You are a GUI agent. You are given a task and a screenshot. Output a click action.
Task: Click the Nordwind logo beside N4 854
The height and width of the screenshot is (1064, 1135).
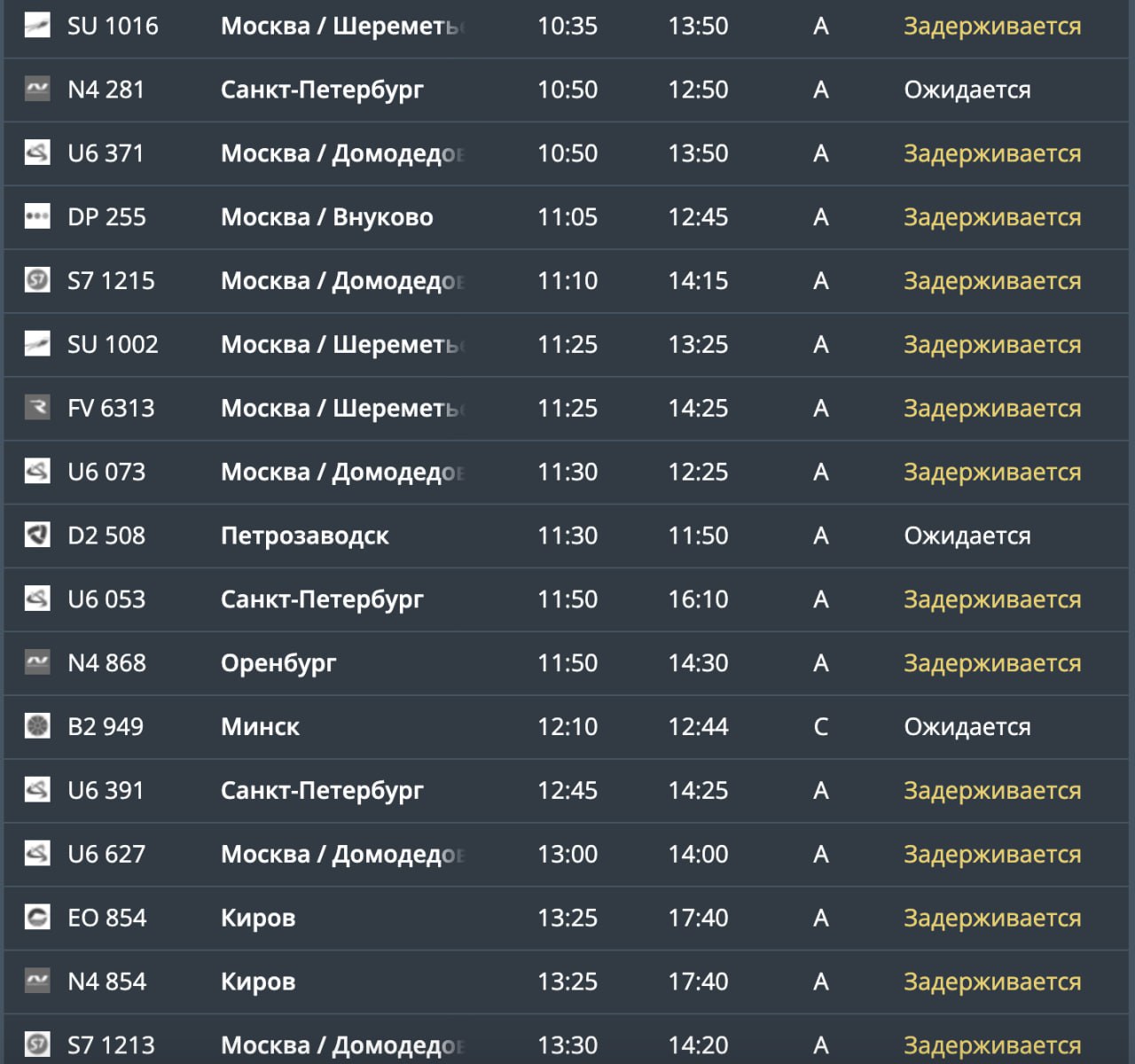(x=37, y=981)
